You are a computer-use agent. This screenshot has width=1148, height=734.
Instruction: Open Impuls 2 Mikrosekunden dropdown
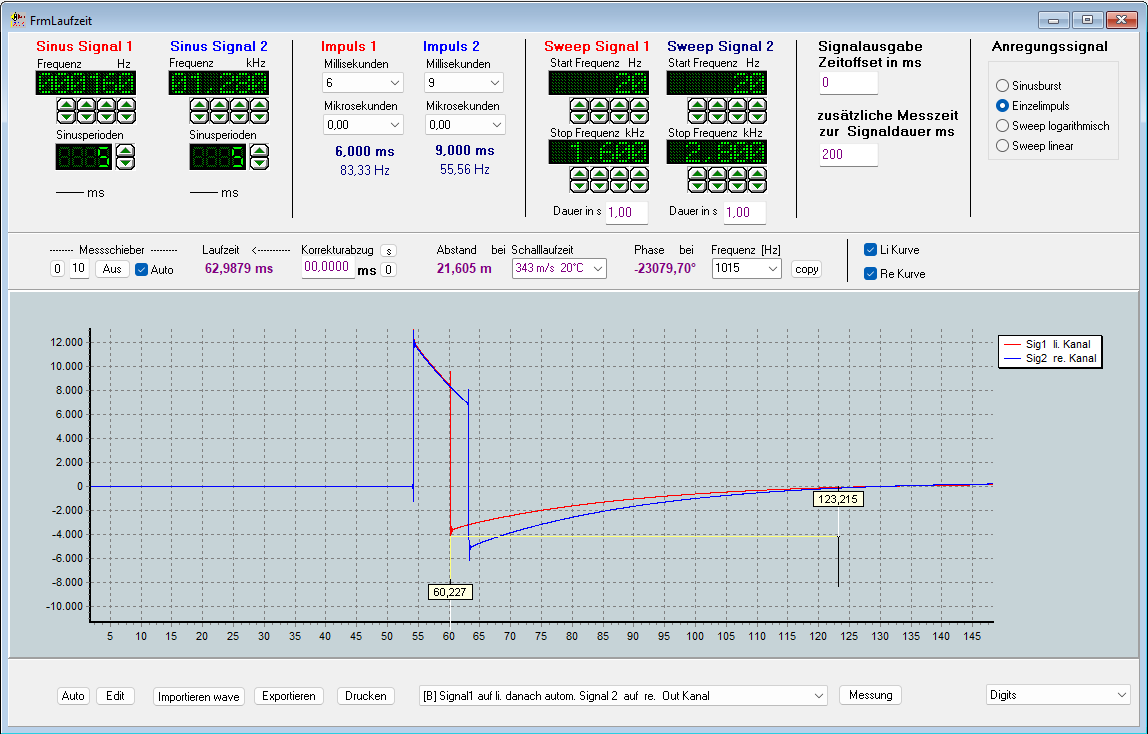465,125
